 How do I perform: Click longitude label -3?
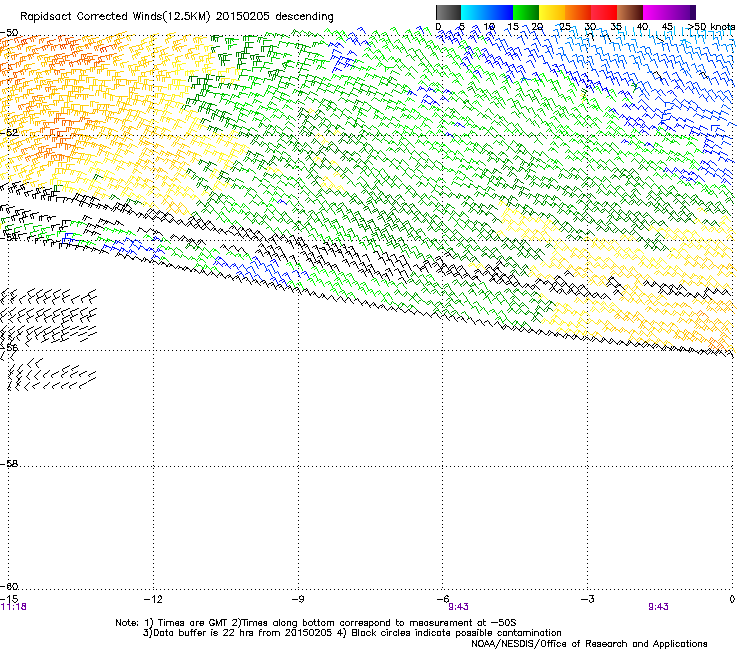point(587,599)
